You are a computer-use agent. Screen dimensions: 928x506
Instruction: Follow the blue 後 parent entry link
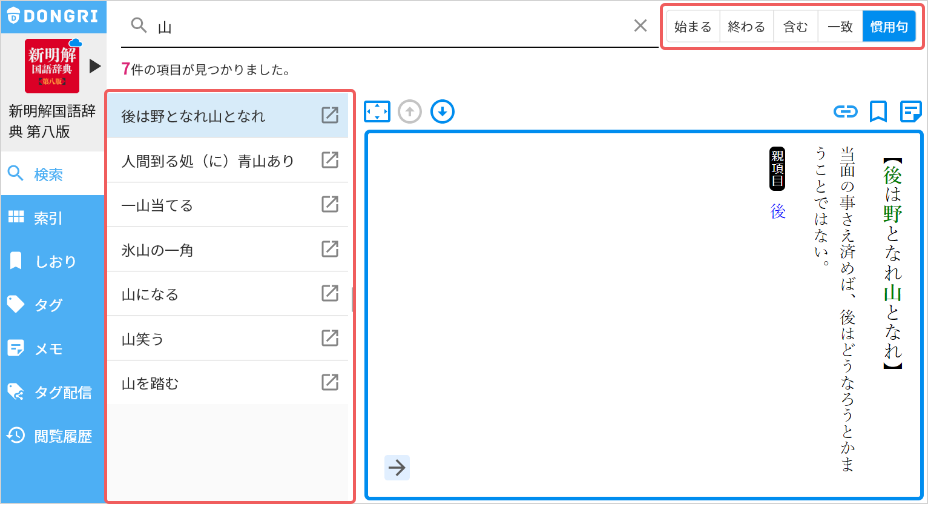coord(778,211)
